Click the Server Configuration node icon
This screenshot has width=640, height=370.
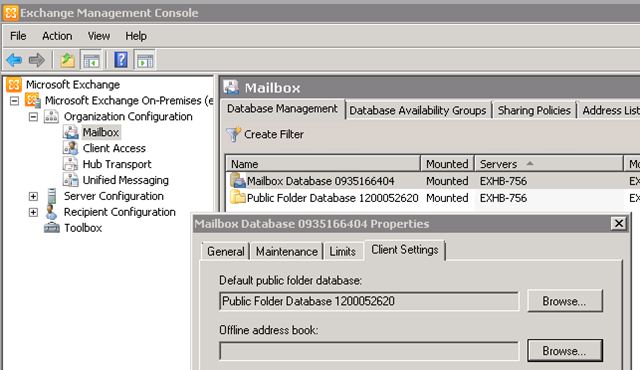51,196
